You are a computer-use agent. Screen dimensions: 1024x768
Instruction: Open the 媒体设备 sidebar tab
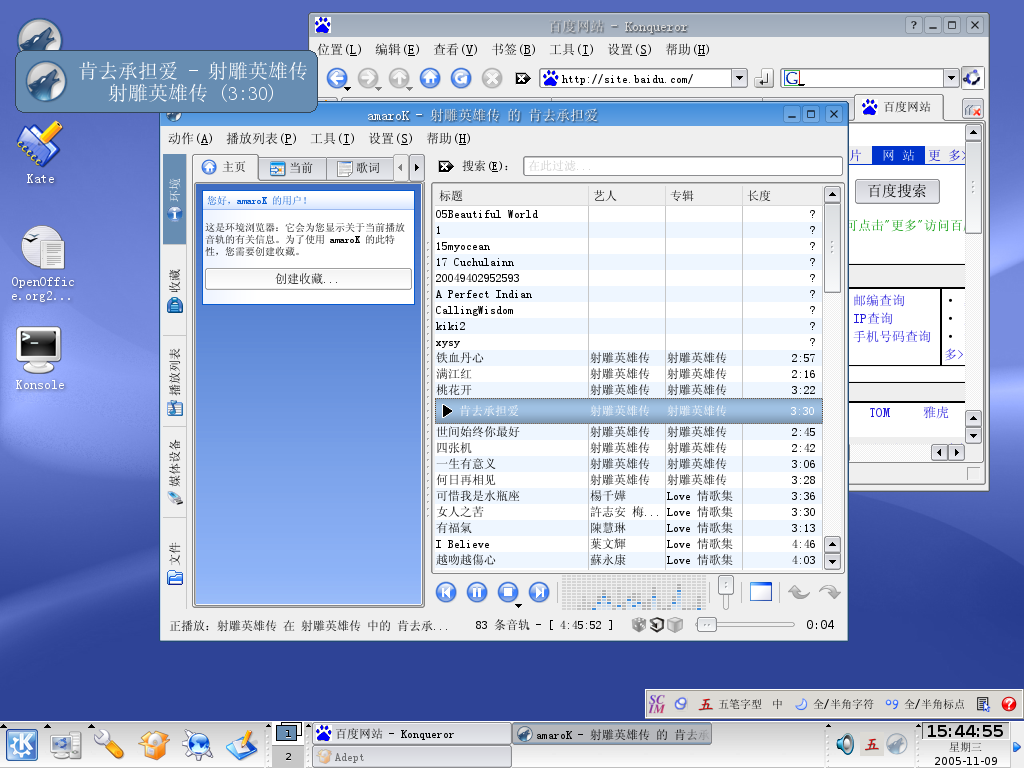[x=174, y=472]
